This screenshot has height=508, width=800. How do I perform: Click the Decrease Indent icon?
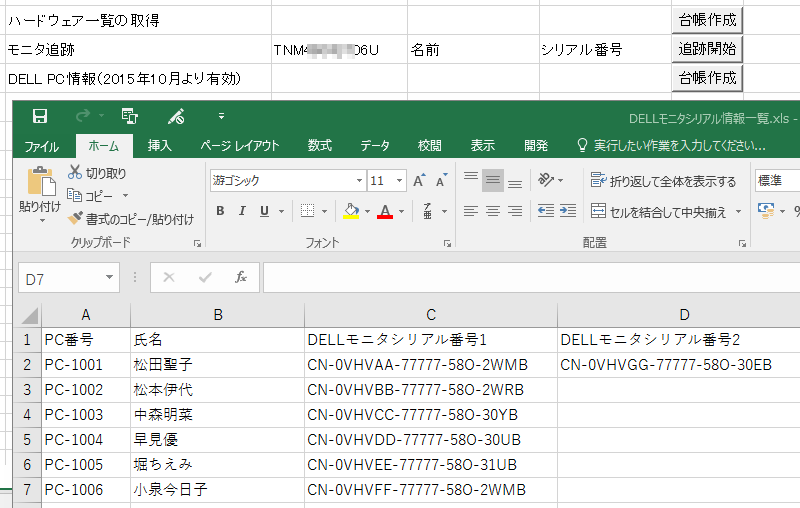point(546,211)
